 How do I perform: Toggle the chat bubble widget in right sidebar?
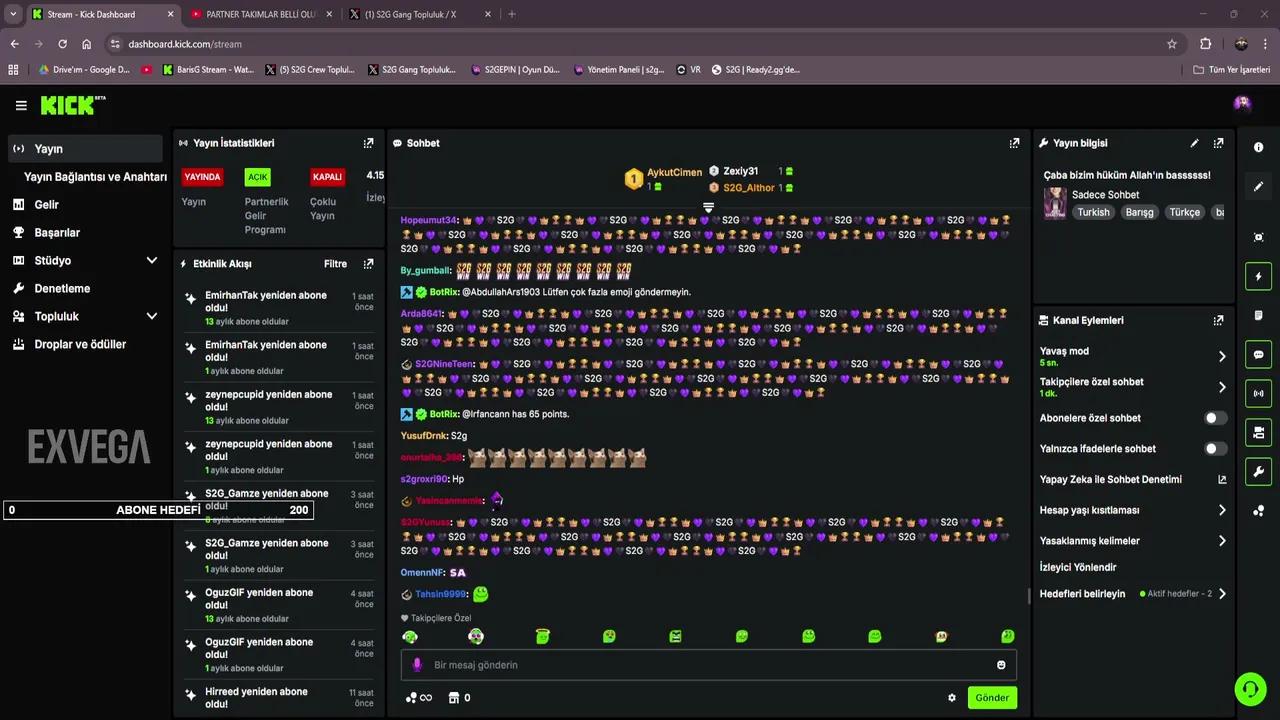point(1258,354)
